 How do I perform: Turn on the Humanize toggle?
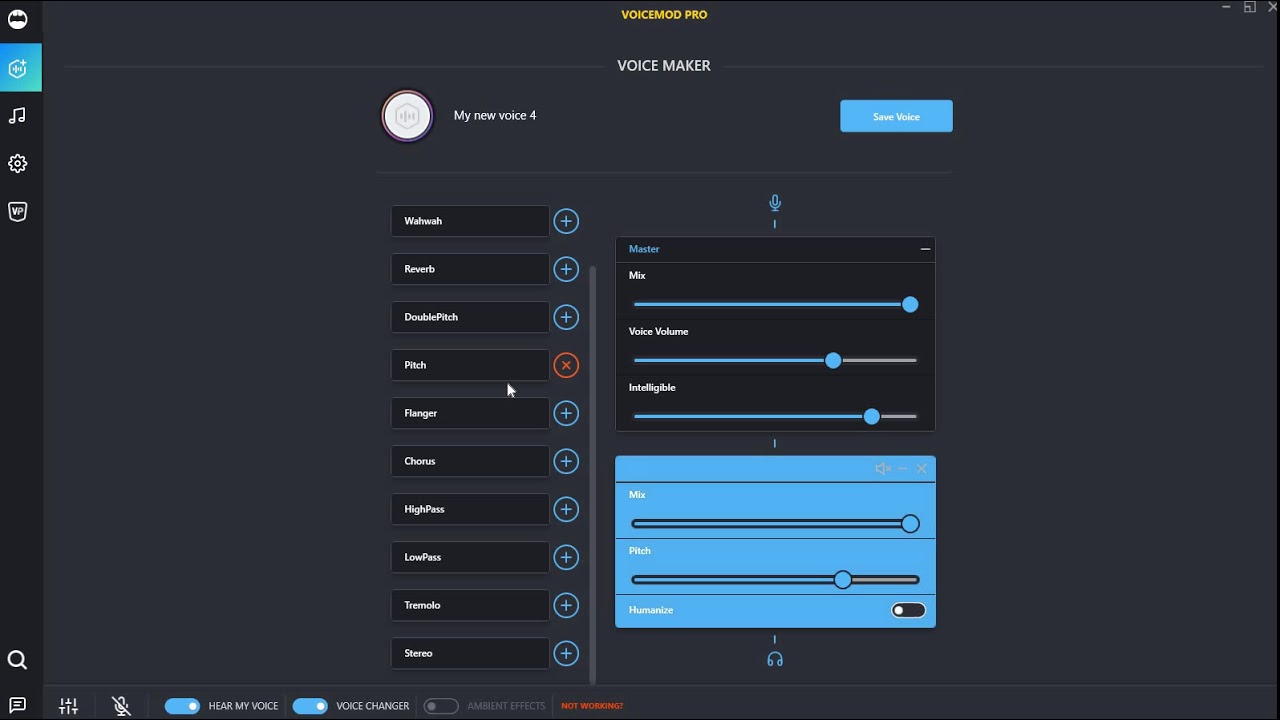909,610
